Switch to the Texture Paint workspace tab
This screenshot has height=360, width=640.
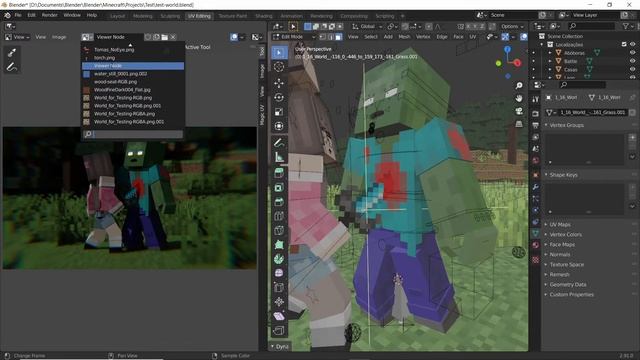click(x=233, y=16)
